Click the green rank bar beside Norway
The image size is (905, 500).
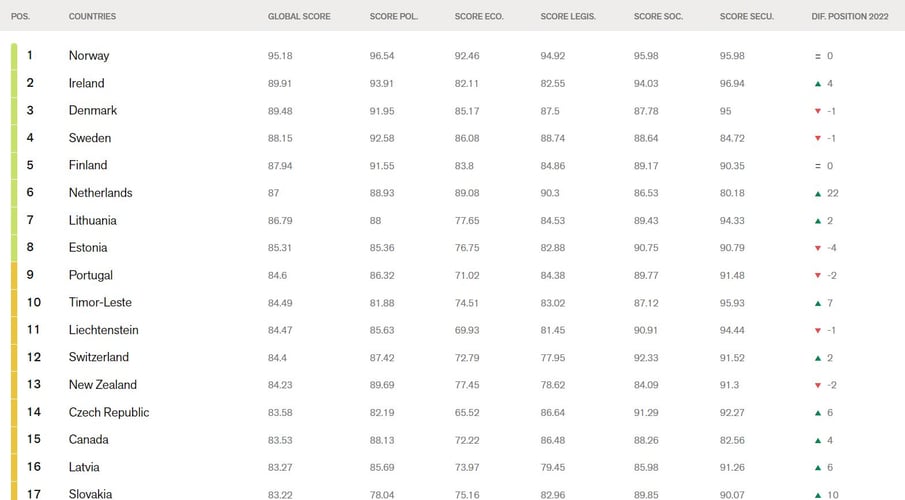click(14, 56)
